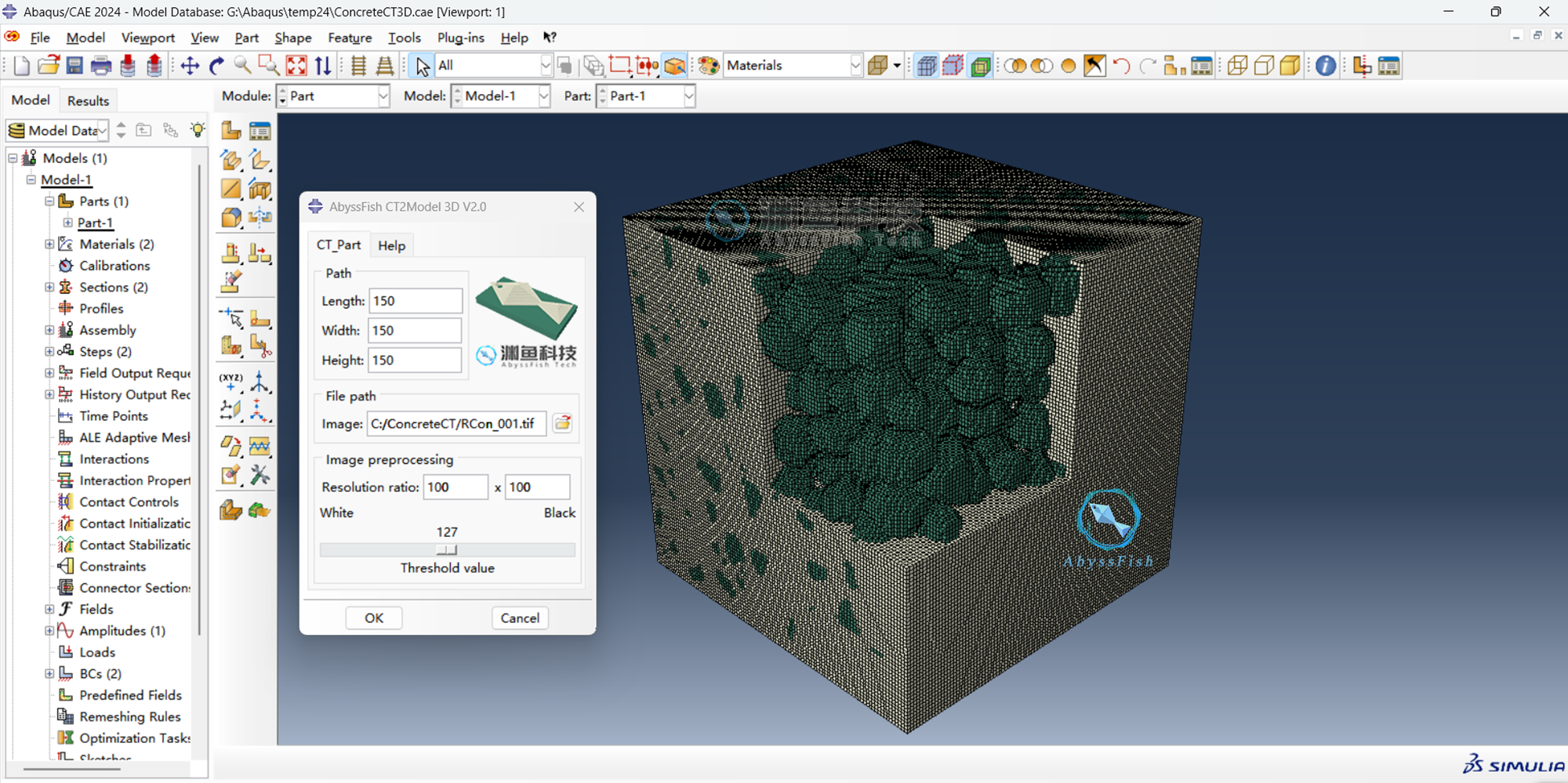Save the model database
Viewport: 1568px width, 783px height.
(74, 66)
